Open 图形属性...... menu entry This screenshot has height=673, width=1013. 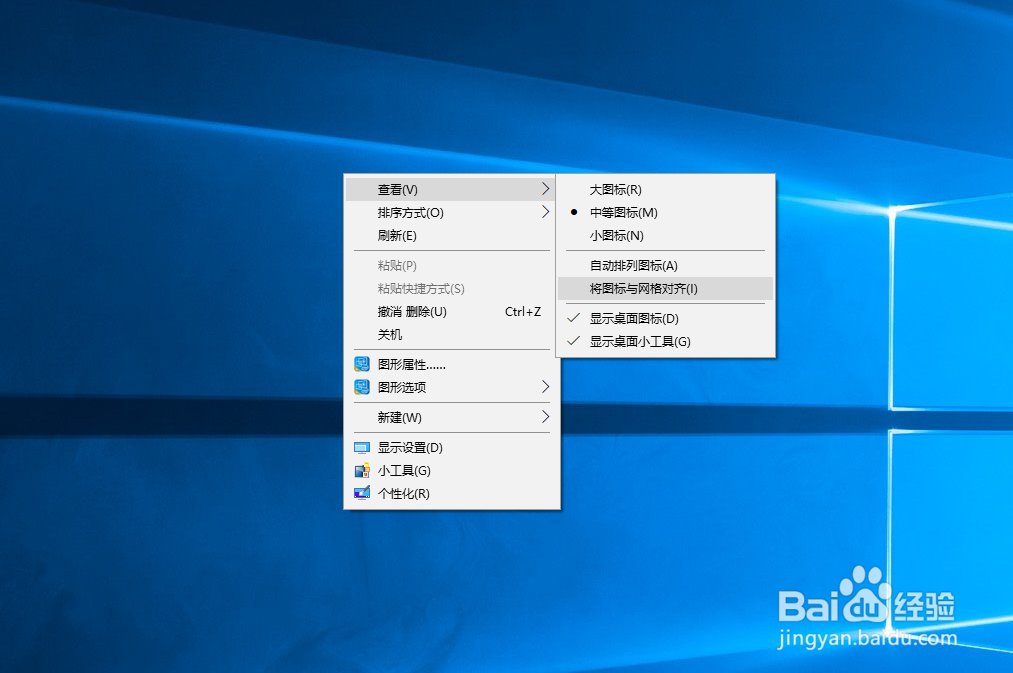450,364
